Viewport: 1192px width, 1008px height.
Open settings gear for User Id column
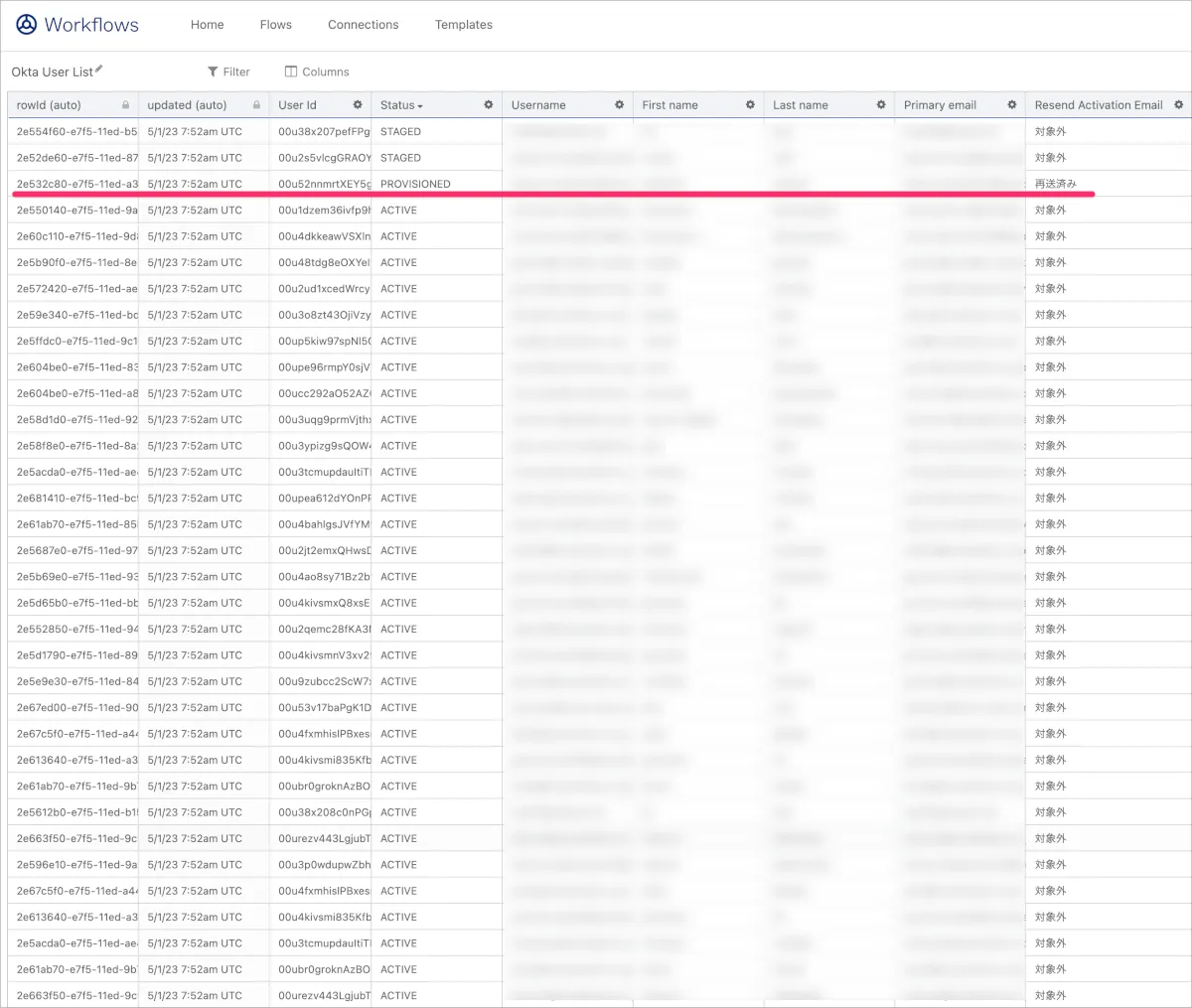[x=358, y=104]
